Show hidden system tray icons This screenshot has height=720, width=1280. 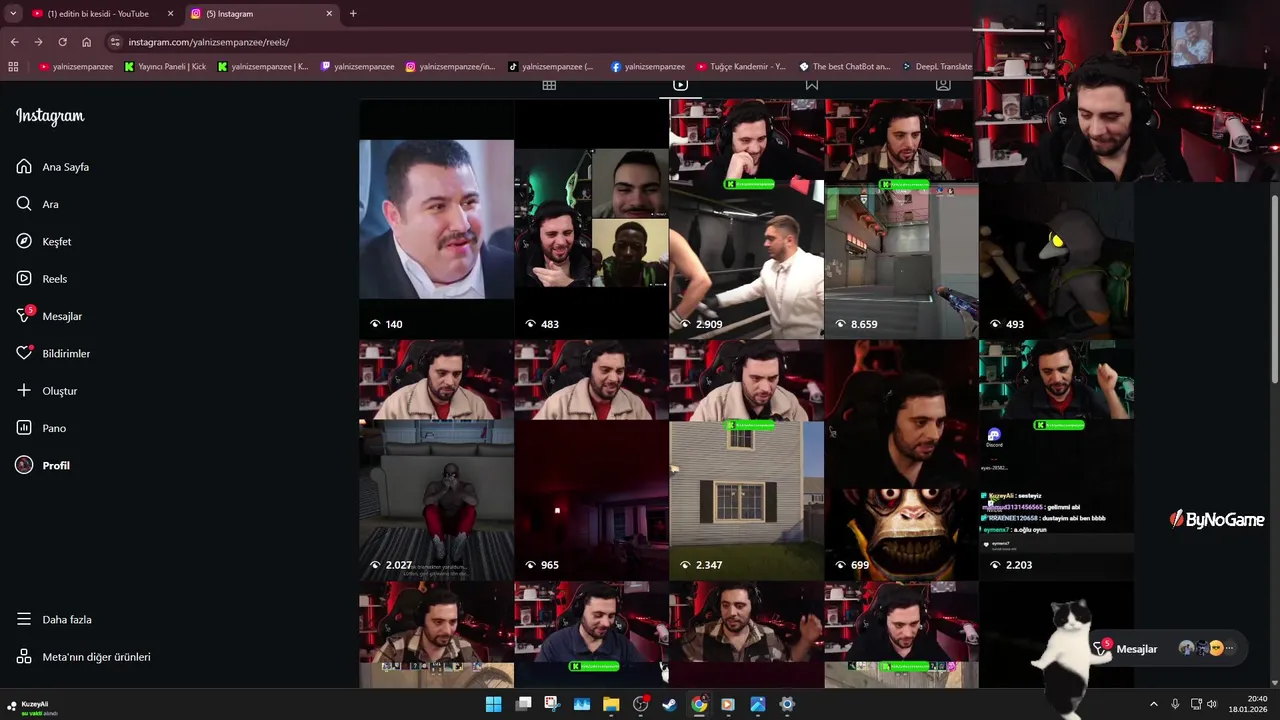point(1153,704)
